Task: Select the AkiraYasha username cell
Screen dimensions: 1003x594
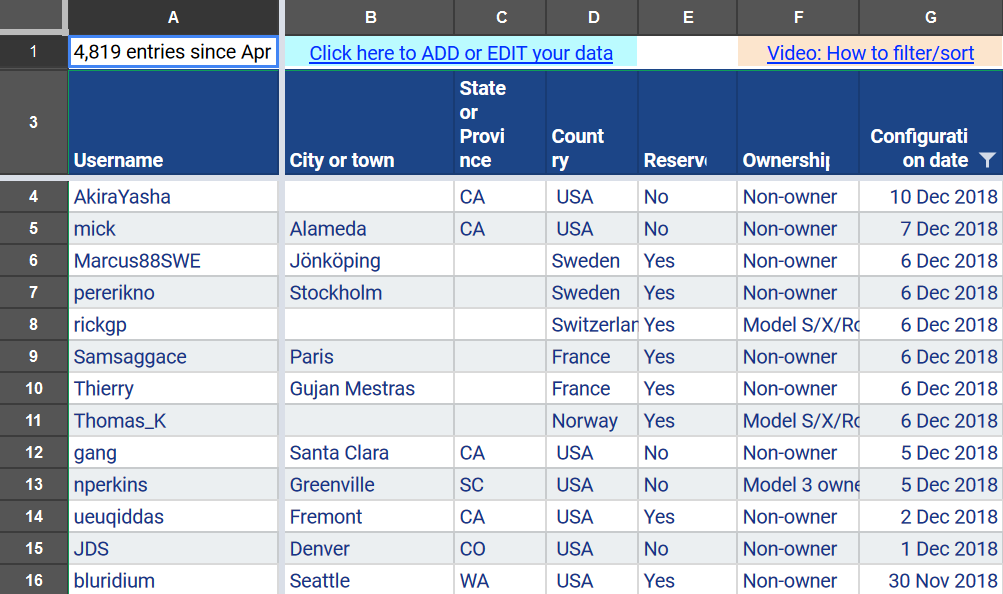Action: click(x=173, y=197)
